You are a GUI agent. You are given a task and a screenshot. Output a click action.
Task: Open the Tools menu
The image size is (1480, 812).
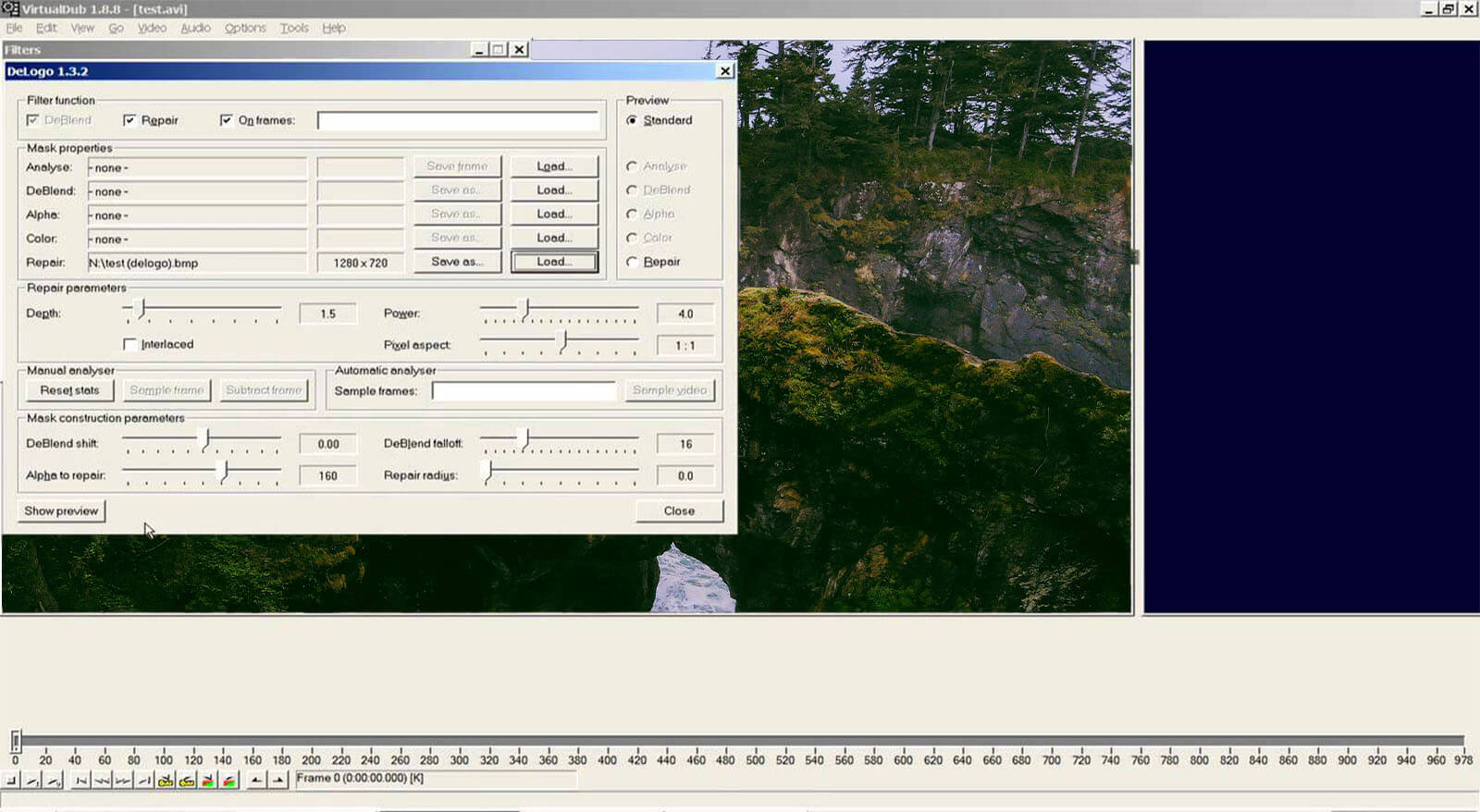(294, 28)
